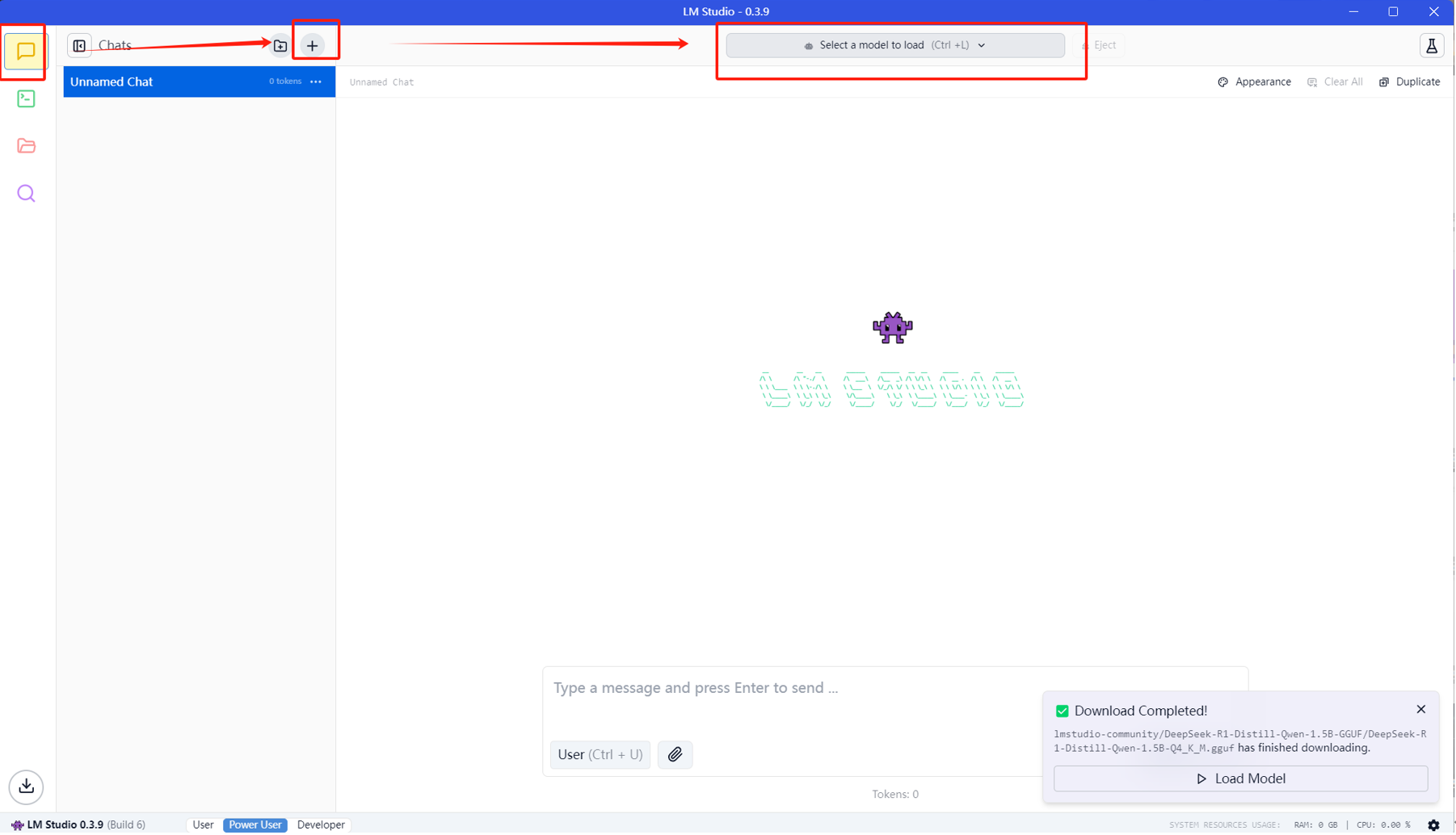The width and height of the screenshot is (1456, 835).
Task: Click the Unnamed Chat title header
Action: point(382,82)
